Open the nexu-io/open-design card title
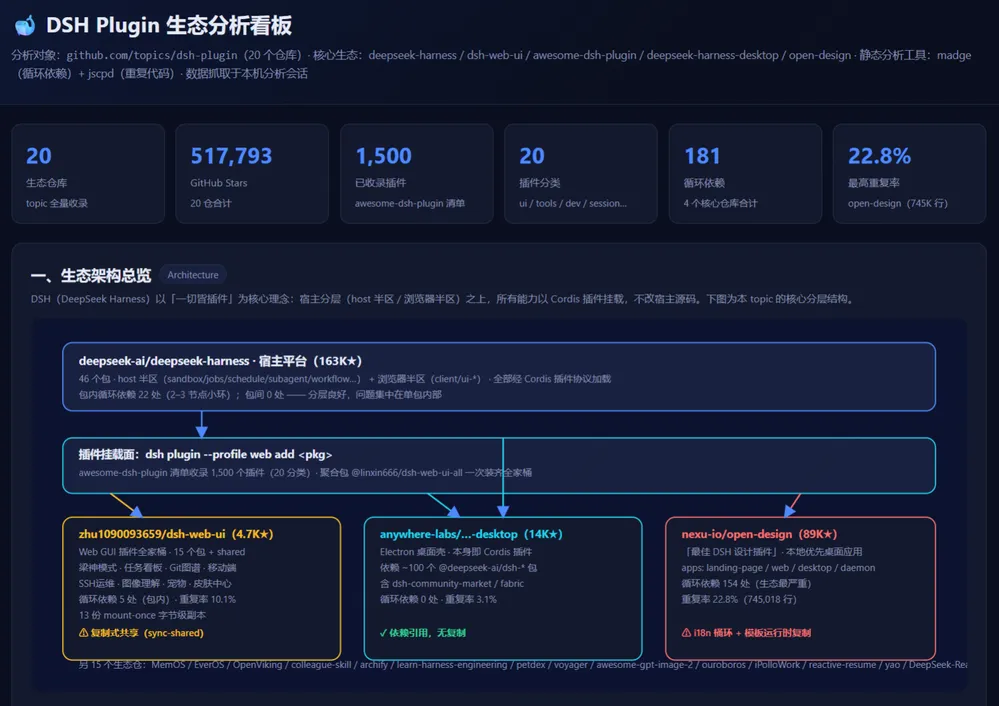The image size is (999, 706). (759, 534)
